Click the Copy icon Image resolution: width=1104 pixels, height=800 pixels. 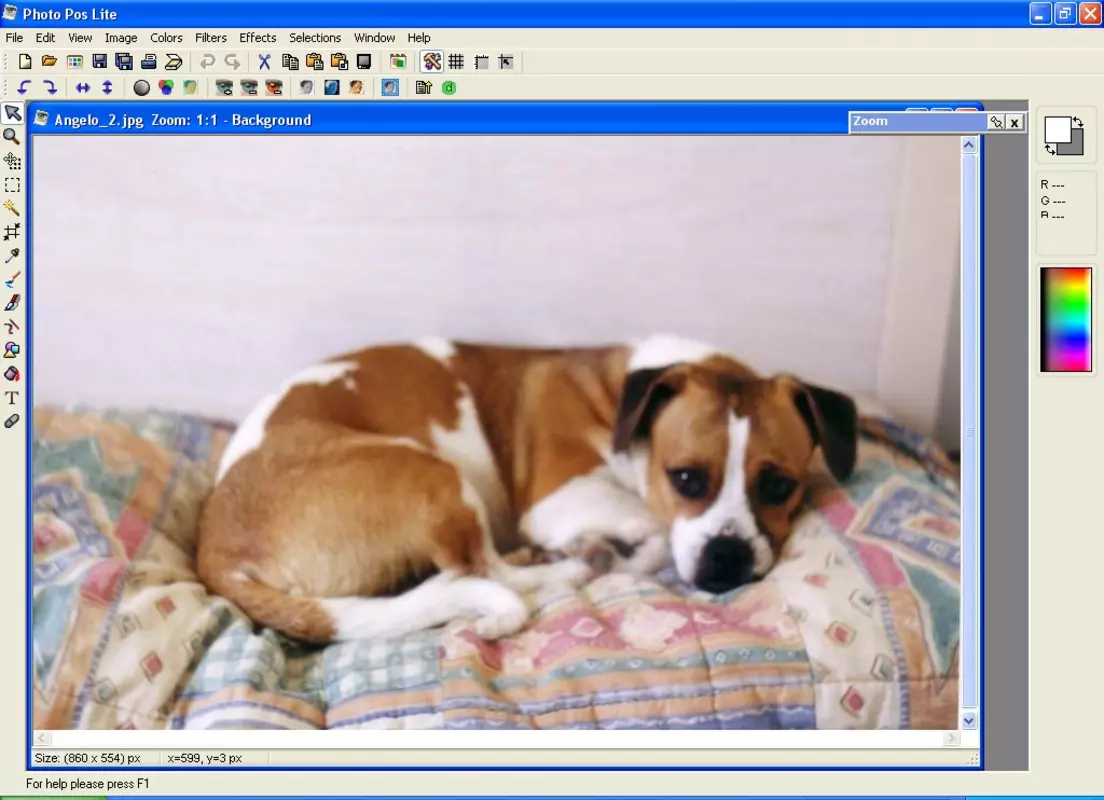[289, 62]
